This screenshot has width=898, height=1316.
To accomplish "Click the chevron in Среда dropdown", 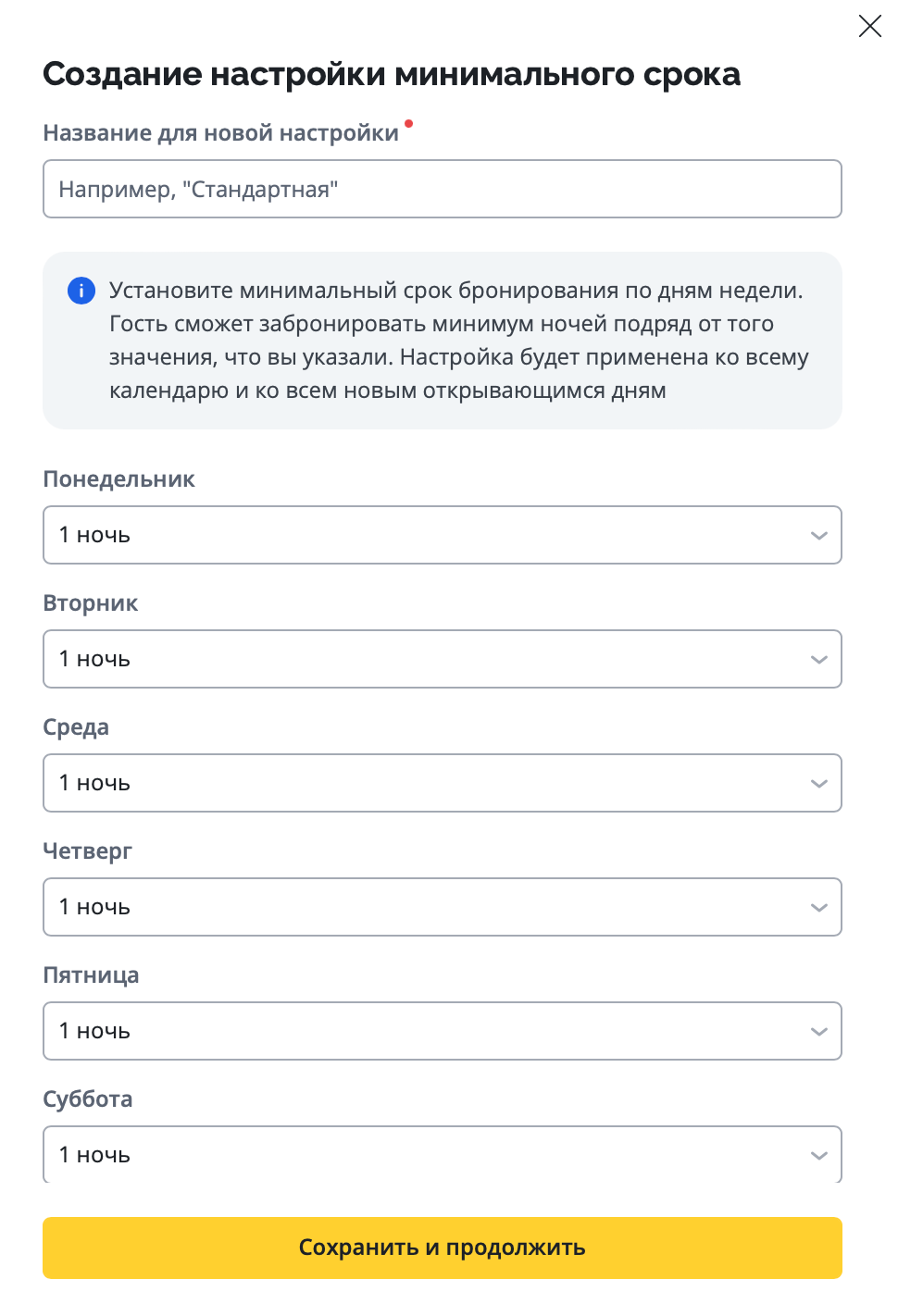I will [818, 784].
